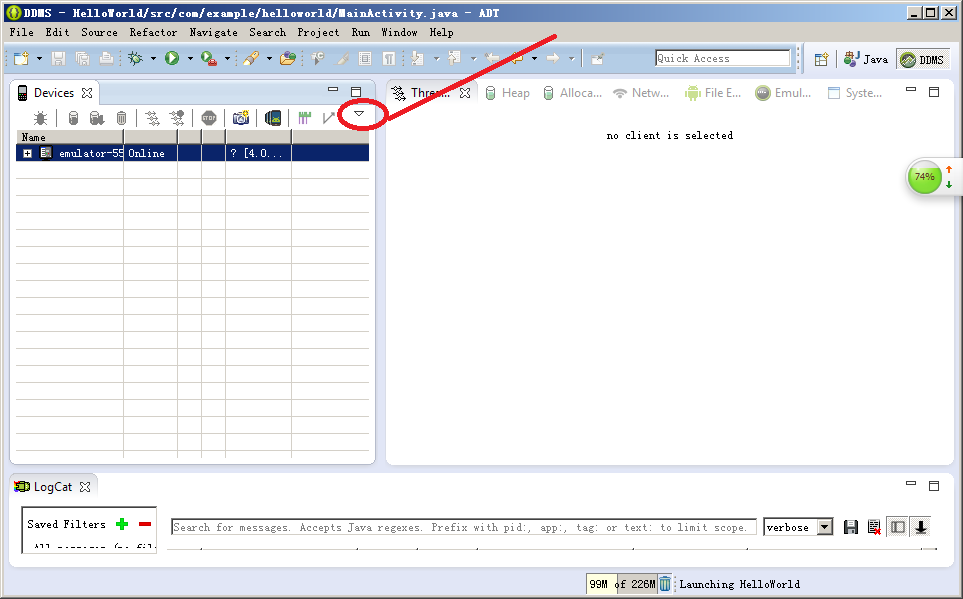Image resolution: width=963 pixels, height=599 pixels.
Task: Run garbage collector trash icon in status bar
Action: [665, 584]
